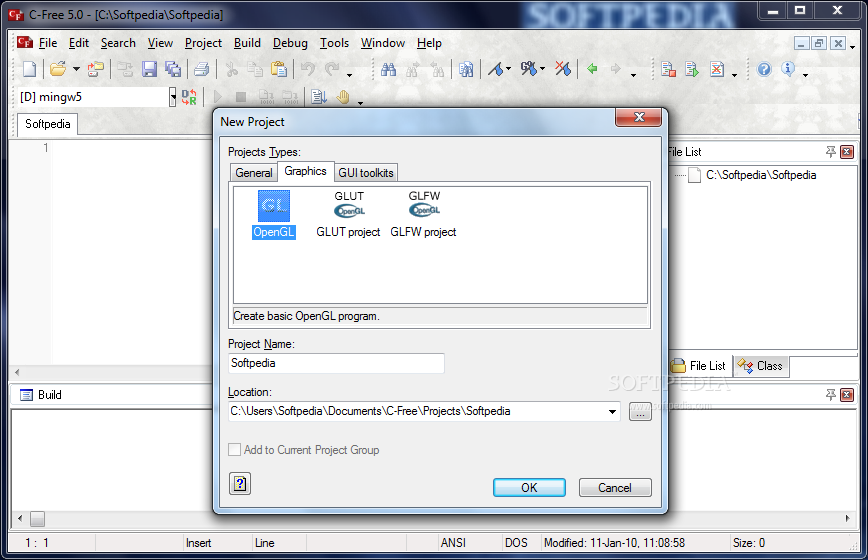Open help toolbar options arrow
Viewport: 868px width, 560px height.
point(805,75)
